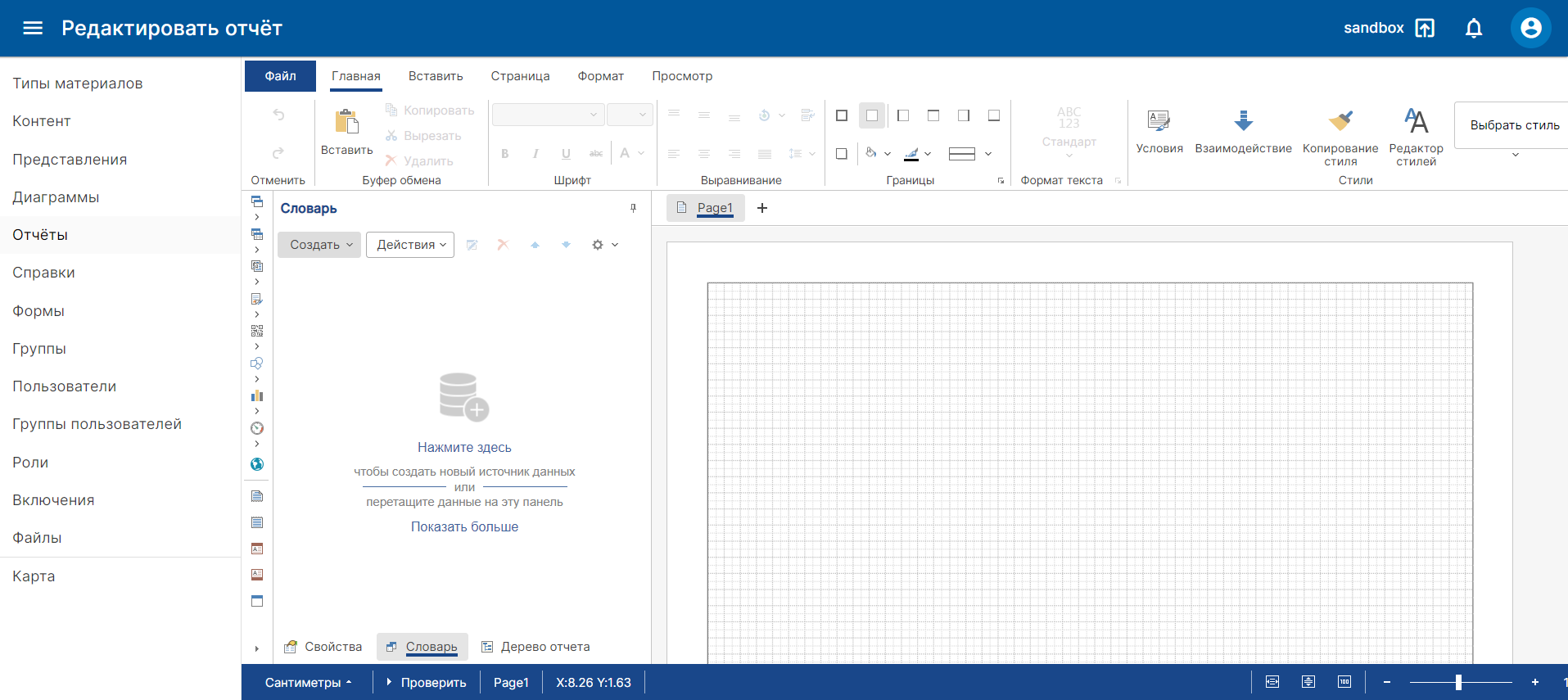Open the Дерево отчета panel tab
The width and height of the screenshot is (1568, 700).
(x=535, y=647)
